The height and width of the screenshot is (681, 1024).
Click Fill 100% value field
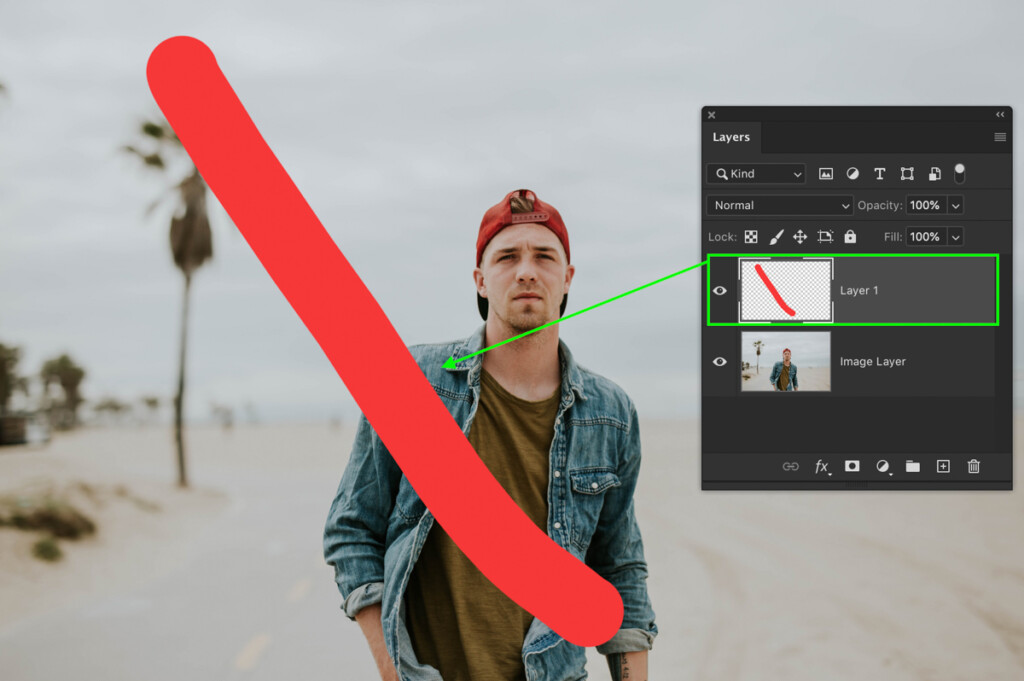point(926,237)
